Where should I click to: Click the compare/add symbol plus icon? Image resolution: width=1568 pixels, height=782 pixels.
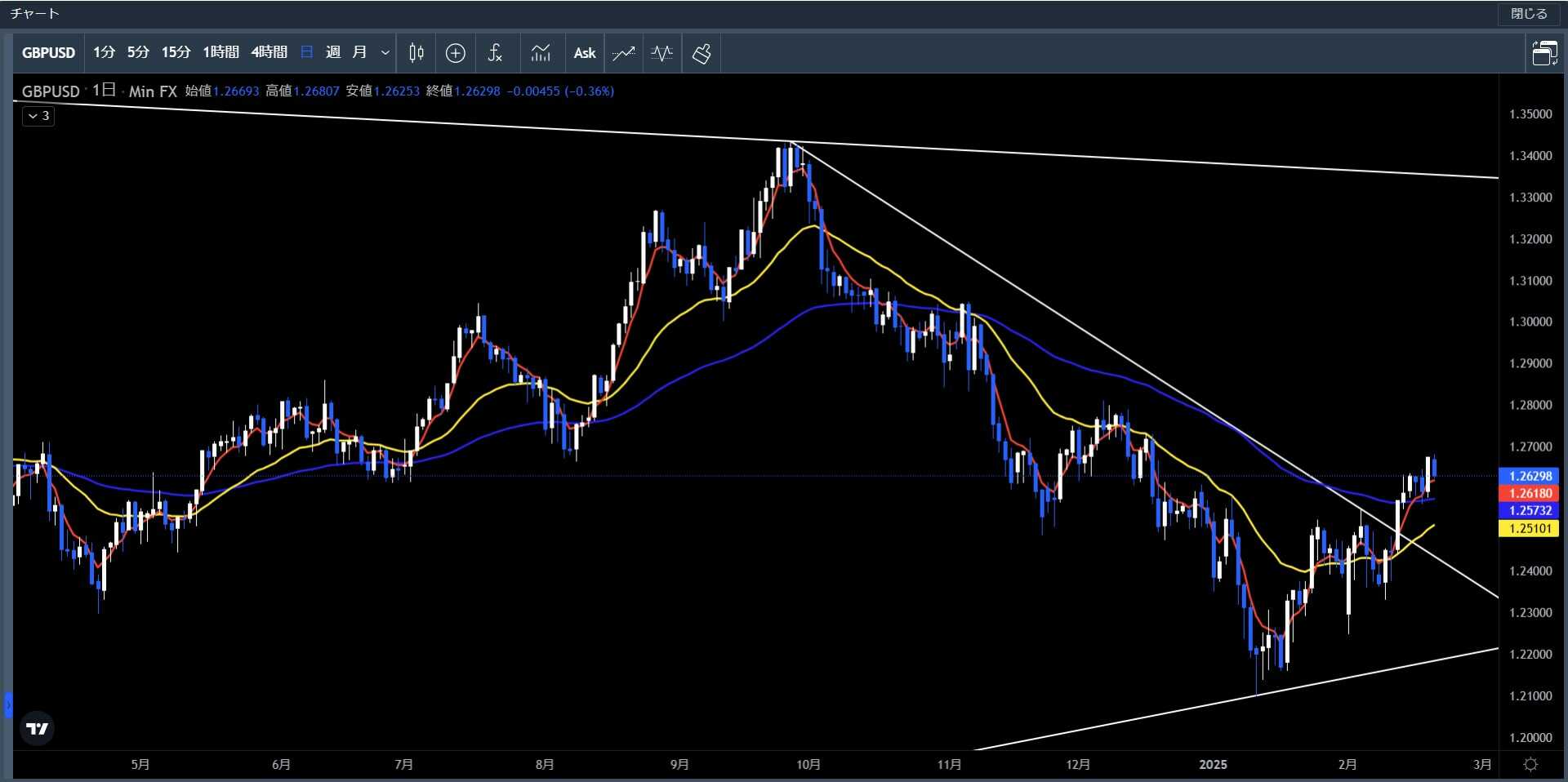[x=456, y=53]
